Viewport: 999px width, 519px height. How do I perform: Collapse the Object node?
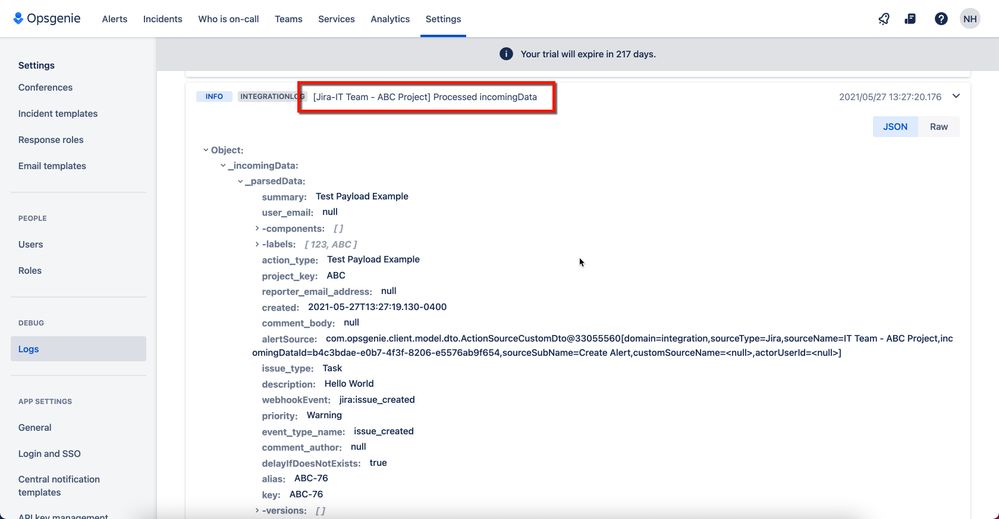tap(206, 150)
